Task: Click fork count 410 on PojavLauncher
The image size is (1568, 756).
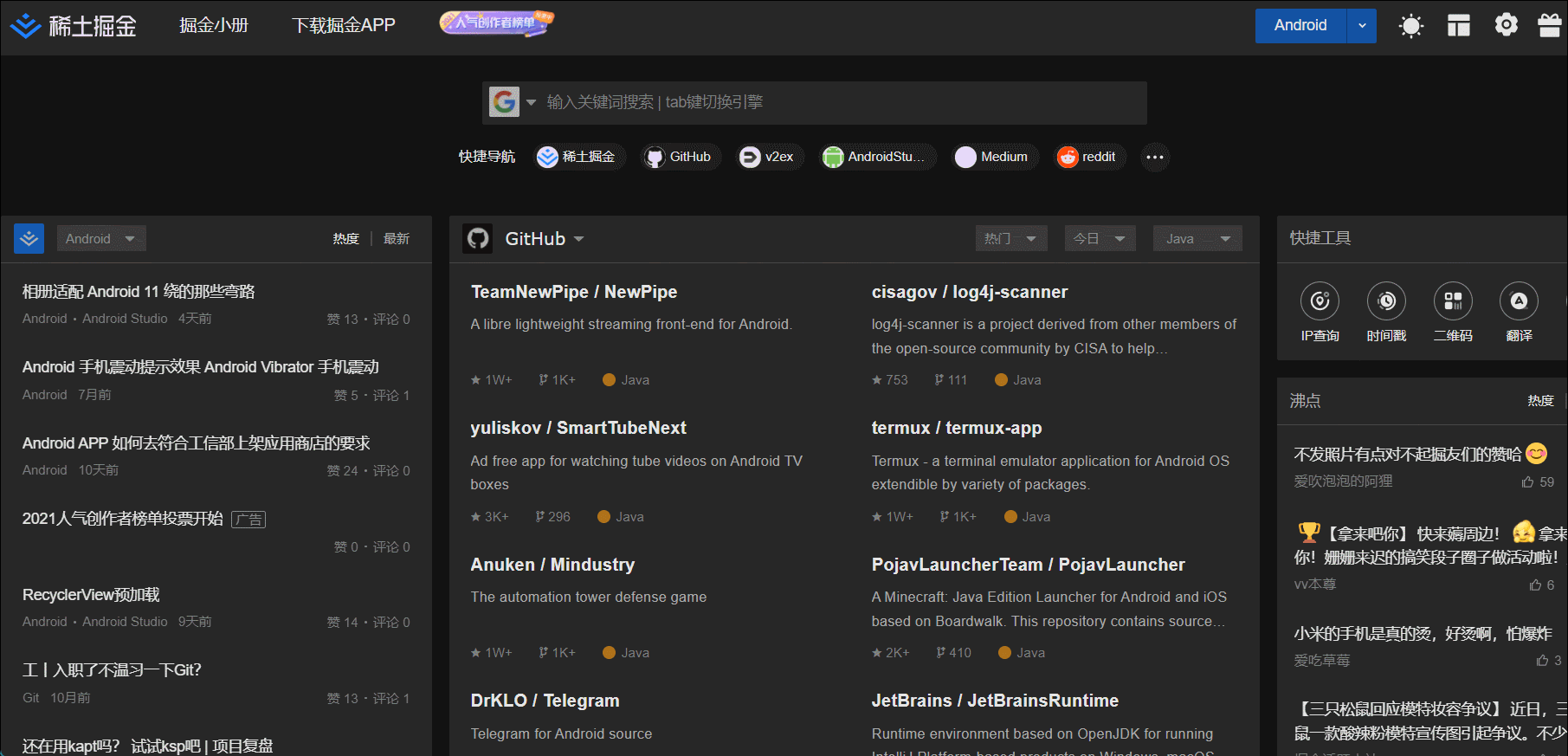Action: [x=954, y=653]
